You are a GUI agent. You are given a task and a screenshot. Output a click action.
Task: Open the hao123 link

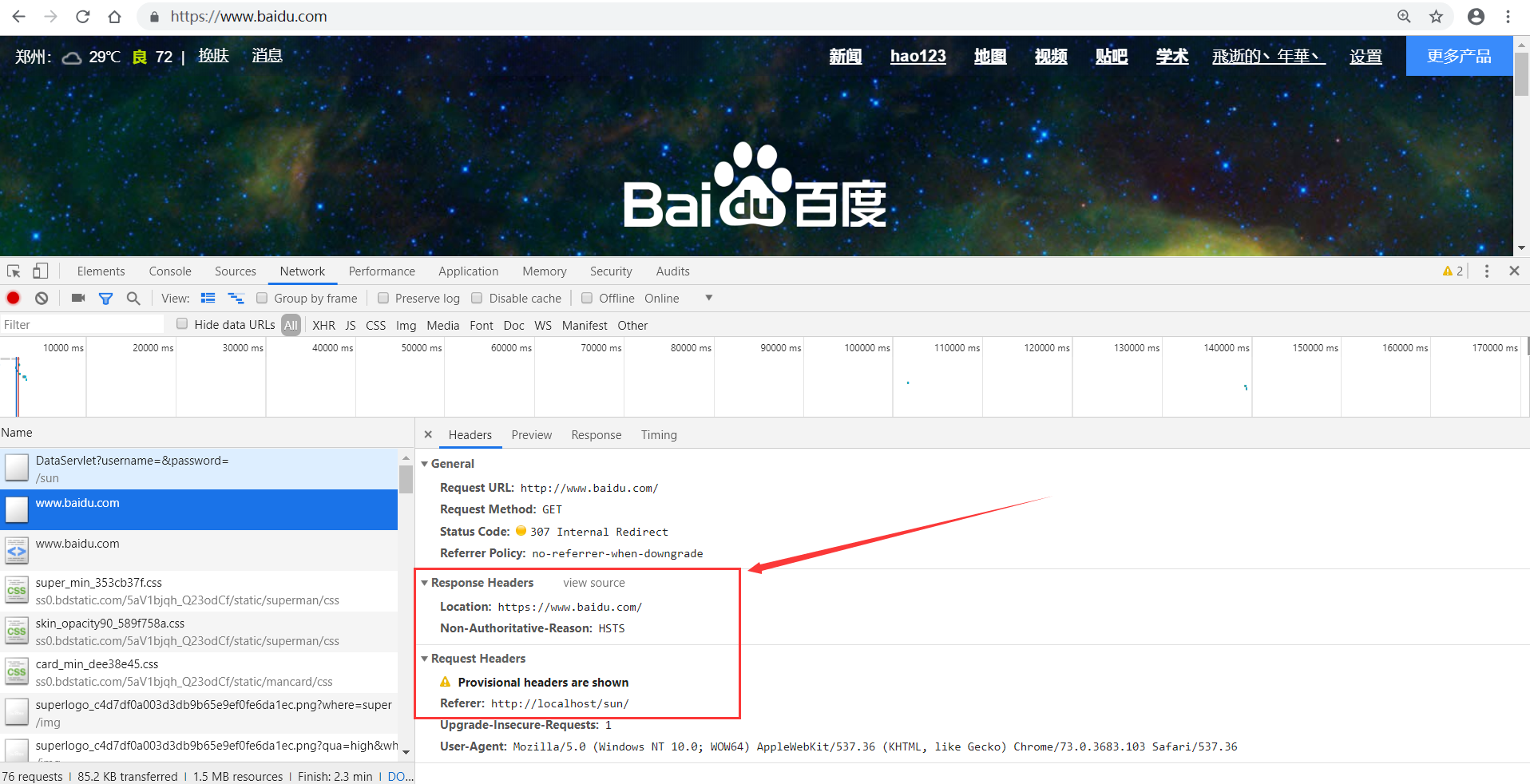click(918, 56)
